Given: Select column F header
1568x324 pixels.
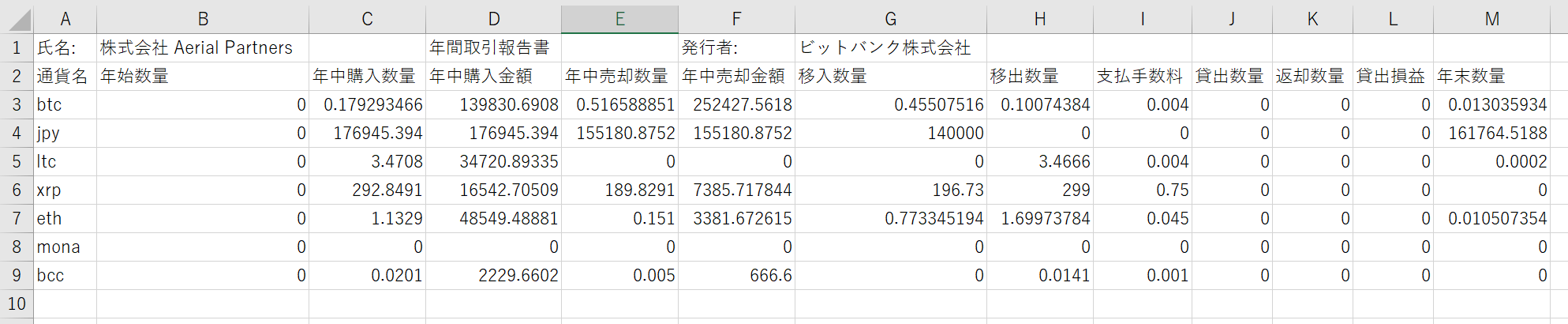Looking at the screenshot, I should pos(736,19).
